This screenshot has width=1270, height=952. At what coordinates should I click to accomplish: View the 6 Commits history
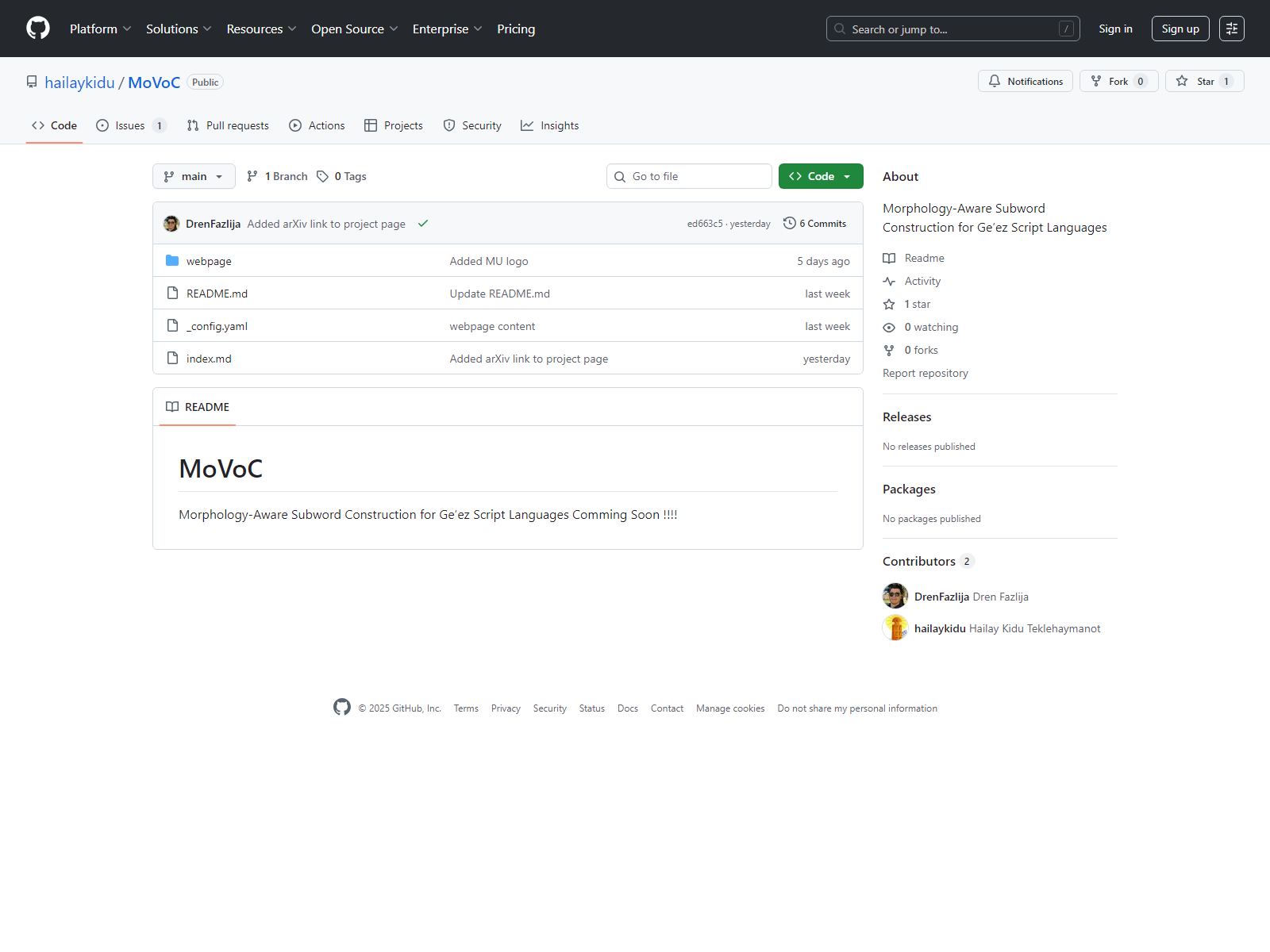click(815, 223)
